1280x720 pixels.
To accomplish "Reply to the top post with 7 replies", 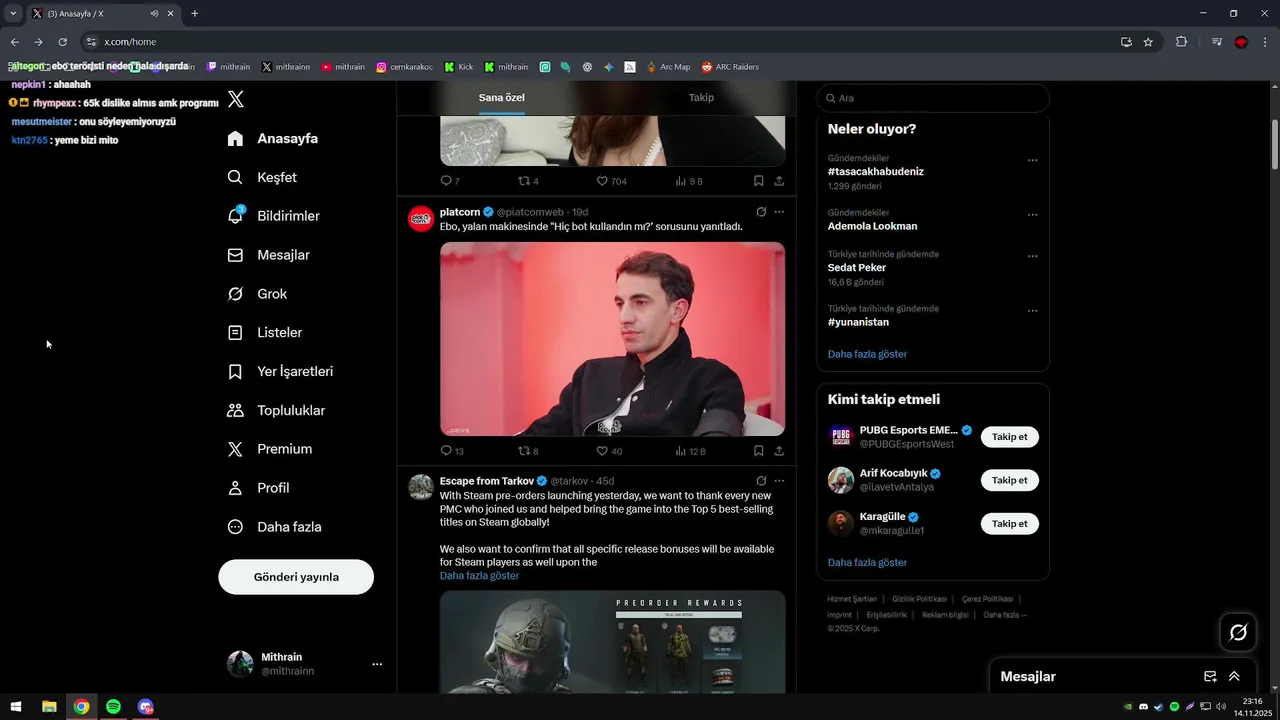I will coord(450,181).
